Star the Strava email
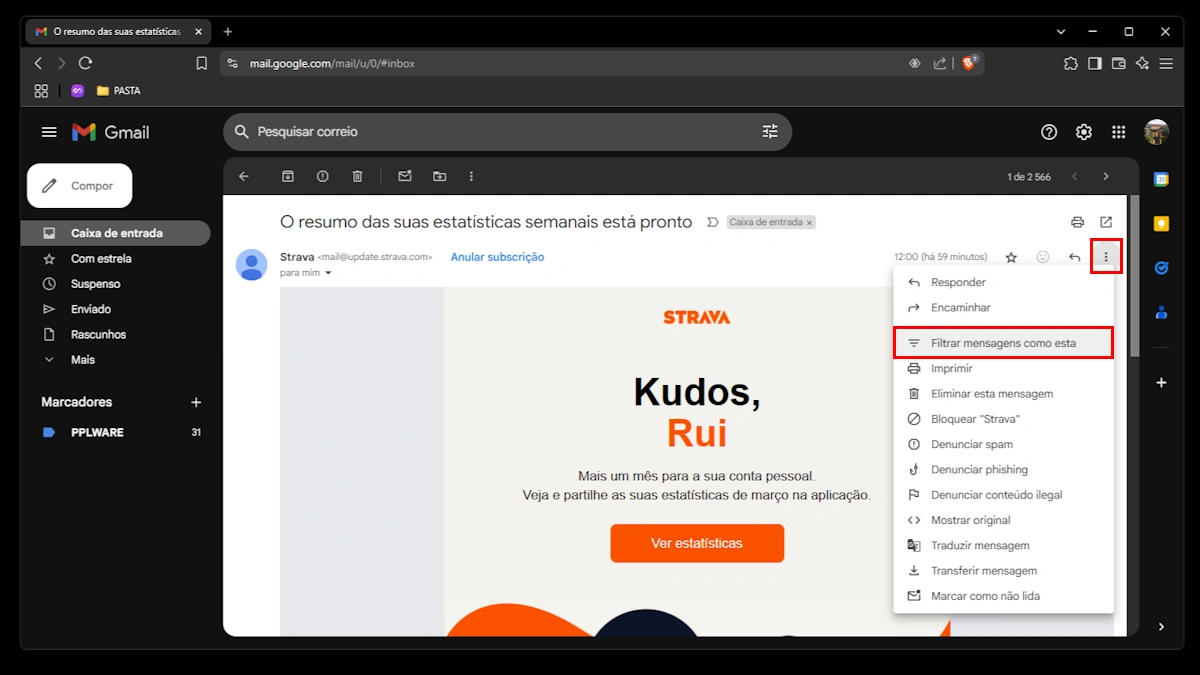The height and width of the screenshot is (675, 1200). (1011, 256)
